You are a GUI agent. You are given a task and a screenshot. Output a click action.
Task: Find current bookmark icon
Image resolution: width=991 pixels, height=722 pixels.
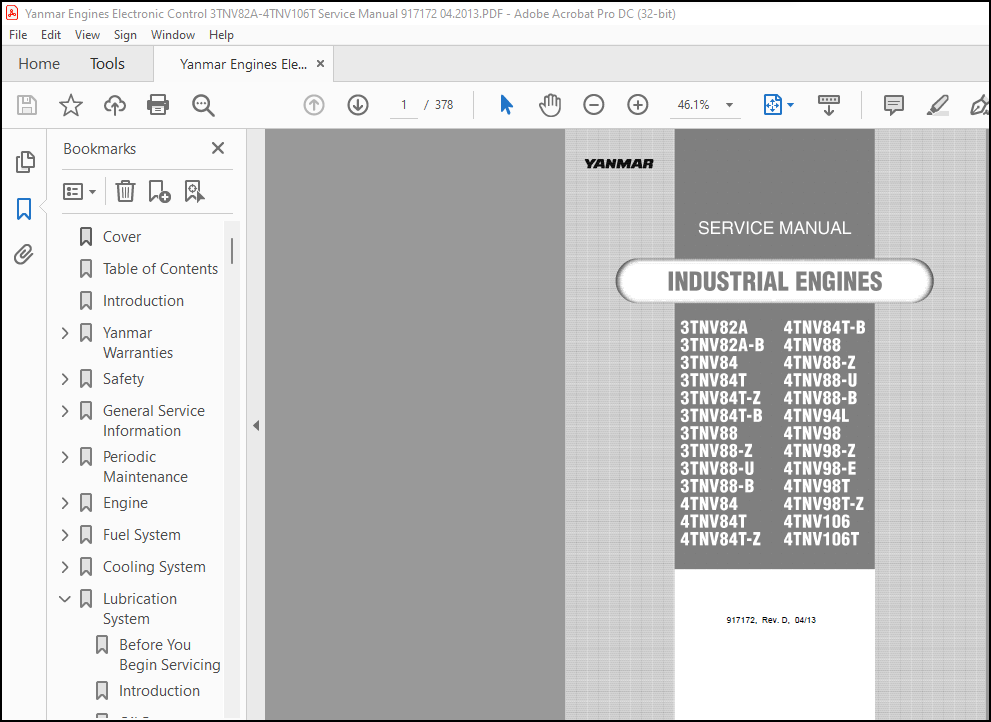[x=194, y=191]
